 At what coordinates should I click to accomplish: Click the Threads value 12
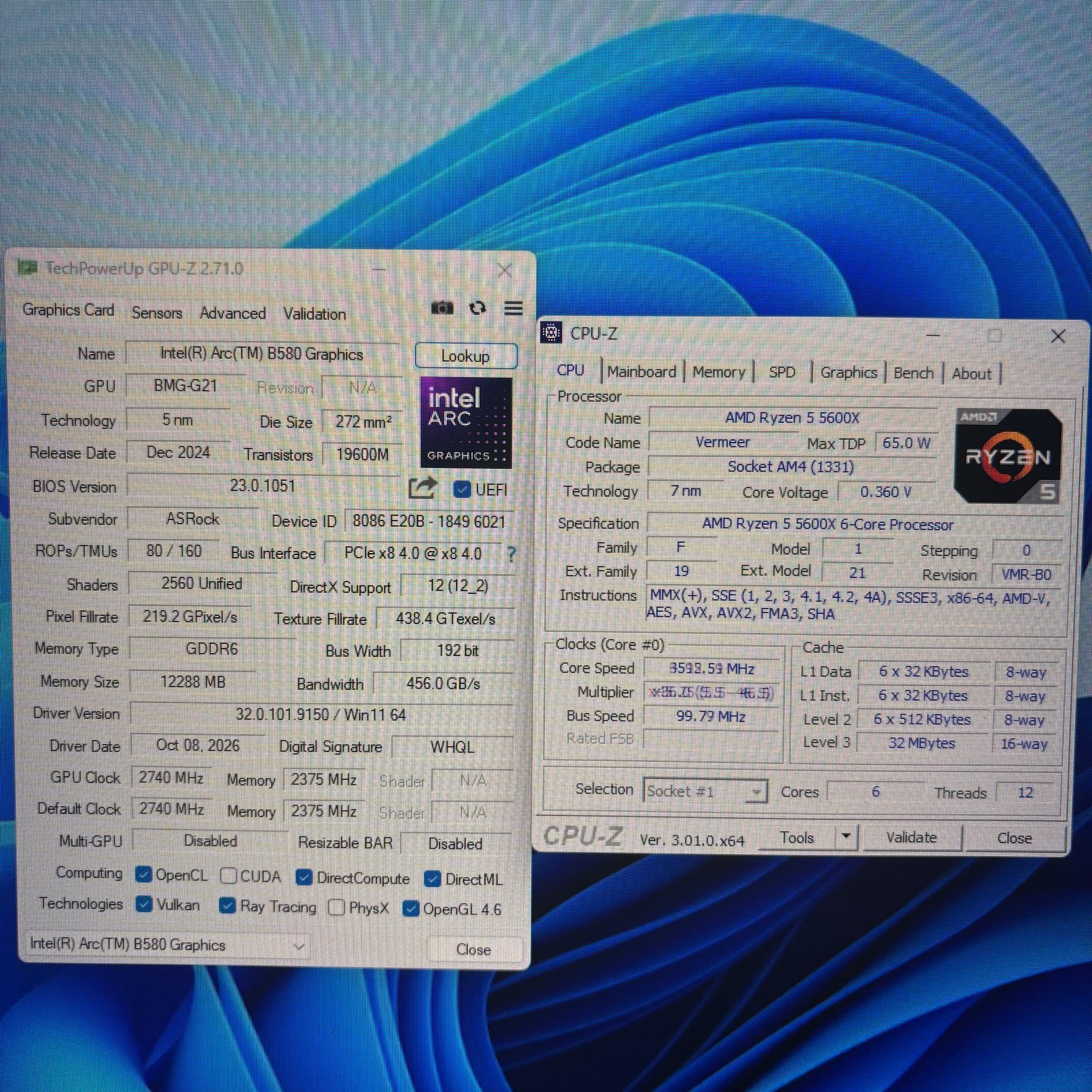click(1025, 792)
